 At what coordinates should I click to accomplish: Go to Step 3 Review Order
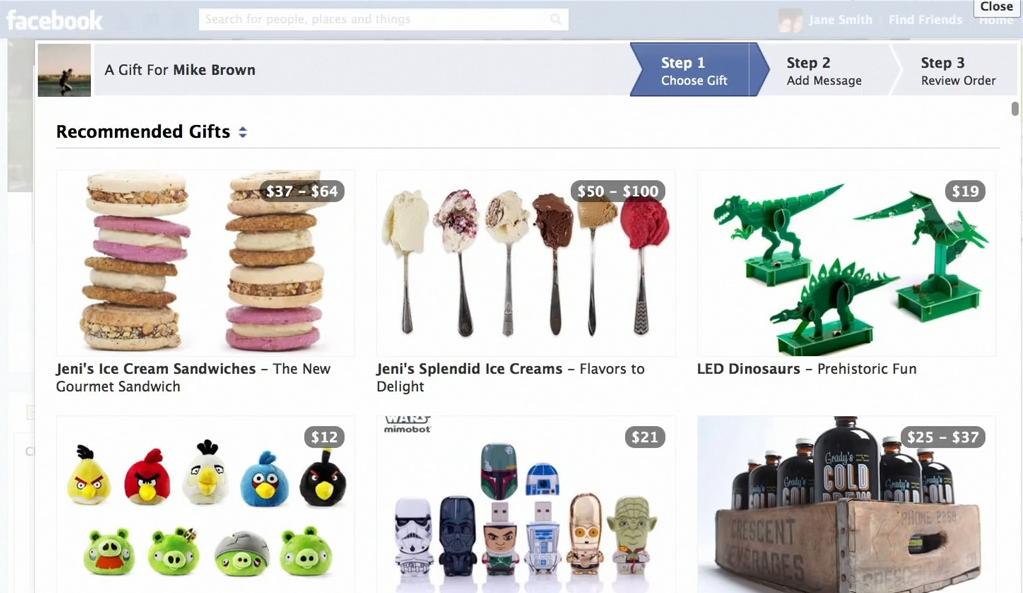[958, 70]
